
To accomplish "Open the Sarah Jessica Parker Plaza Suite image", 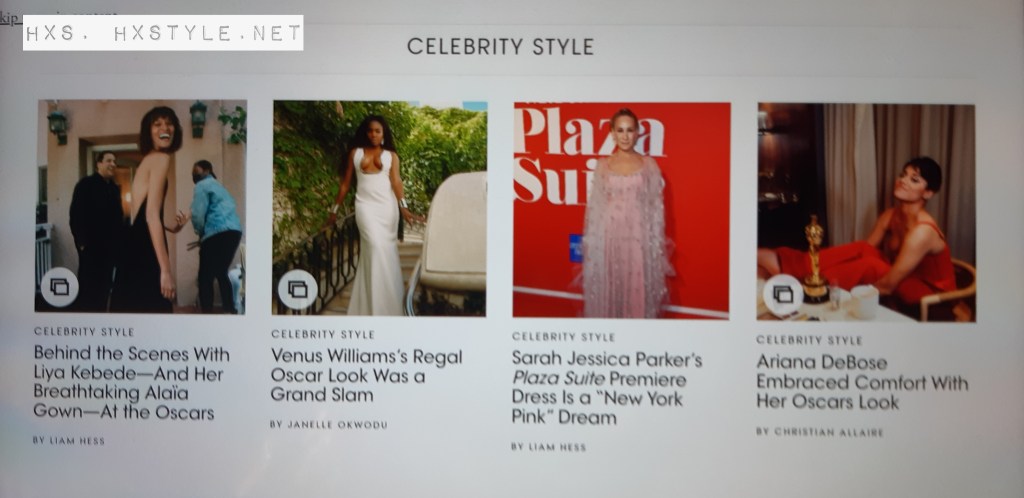I will [x=621, y=210].
